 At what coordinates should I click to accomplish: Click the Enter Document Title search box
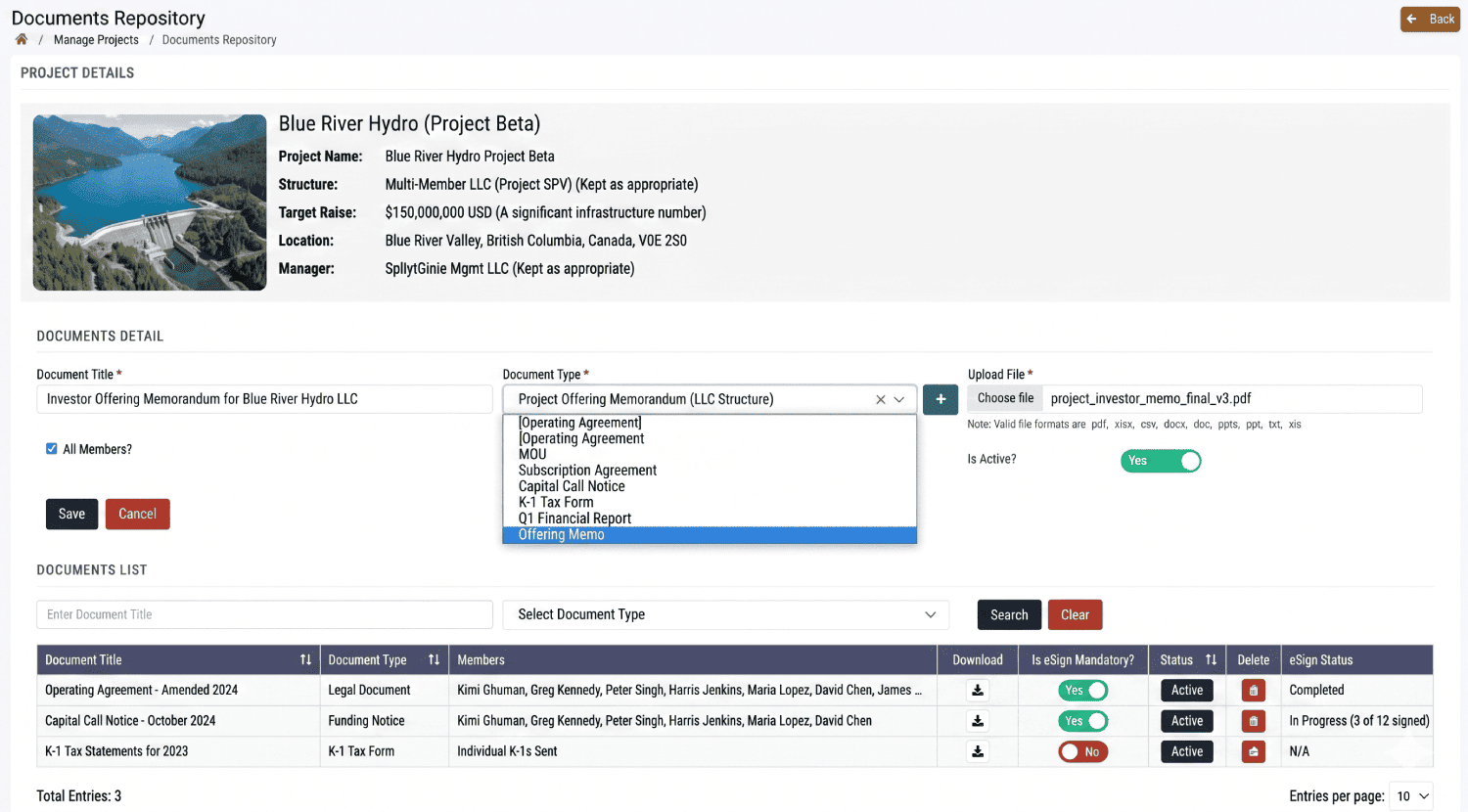tap(264, 614)
